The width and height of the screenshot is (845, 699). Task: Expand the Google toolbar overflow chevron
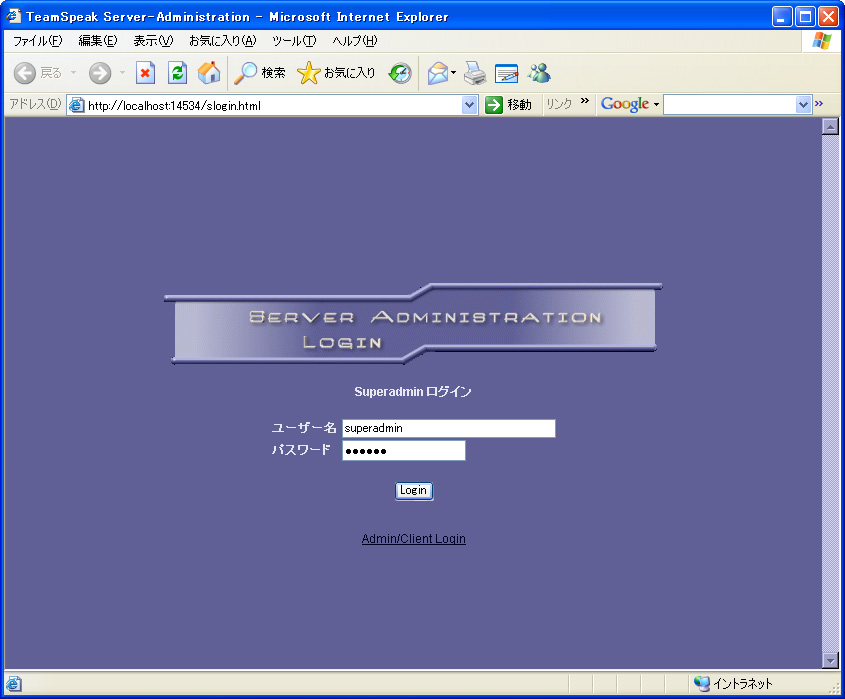coord(819,103)
